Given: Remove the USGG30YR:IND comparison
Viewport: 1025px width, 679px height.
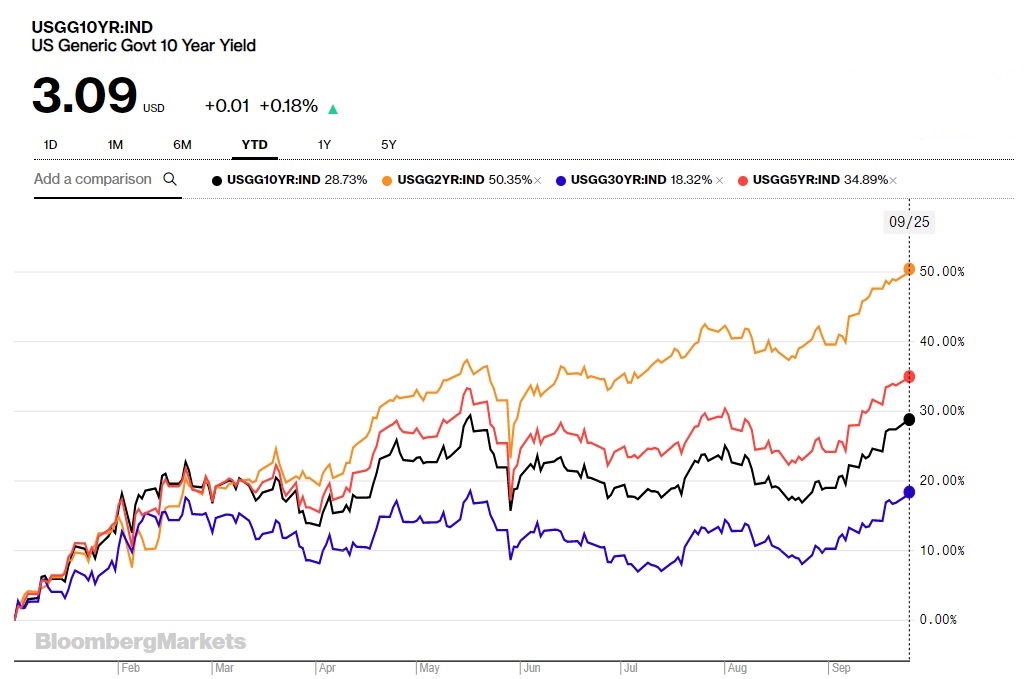Looking at the screenshot, I should coord(717,180).
